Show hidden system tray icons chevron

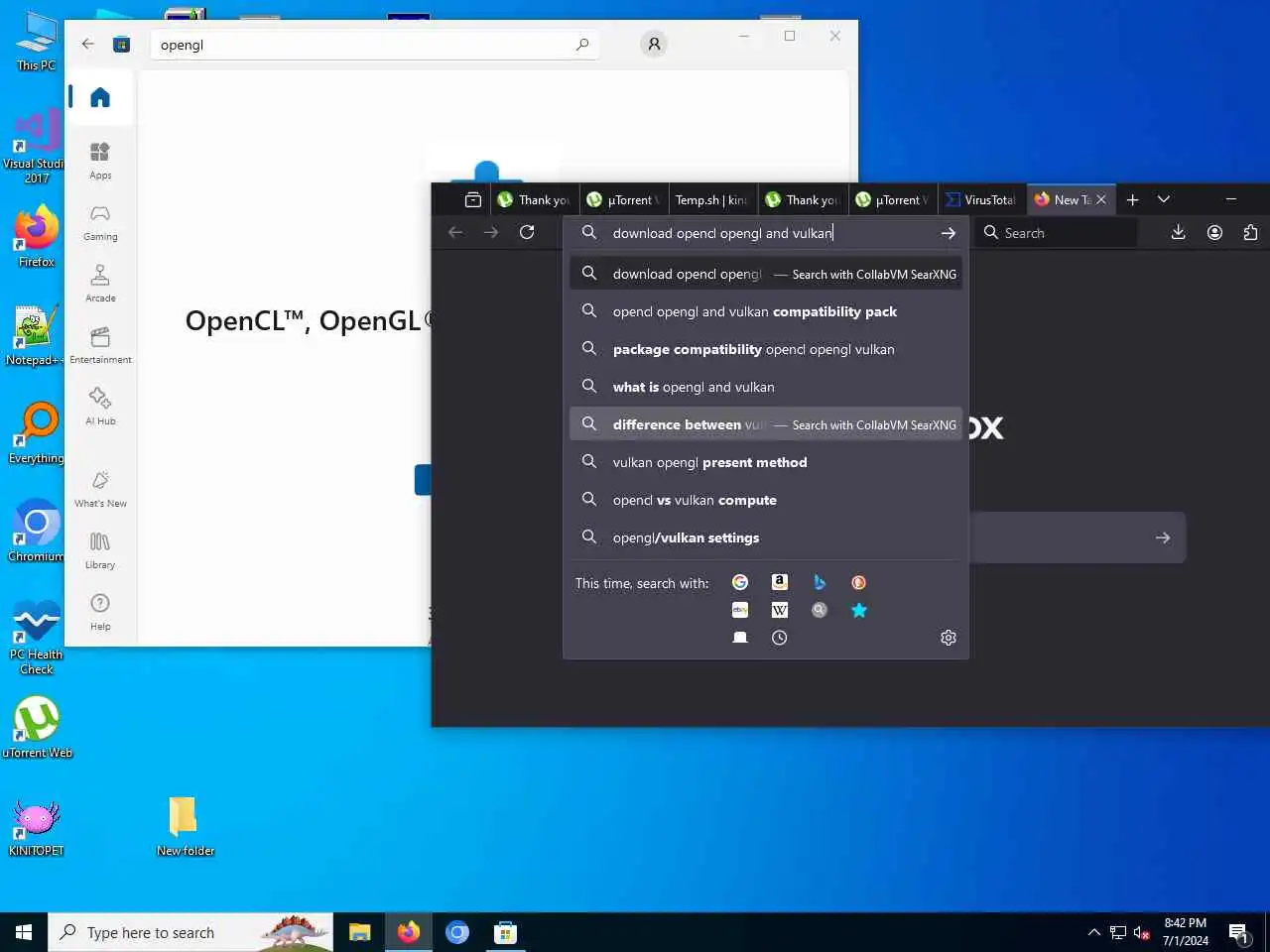(x=1093, y=932)
